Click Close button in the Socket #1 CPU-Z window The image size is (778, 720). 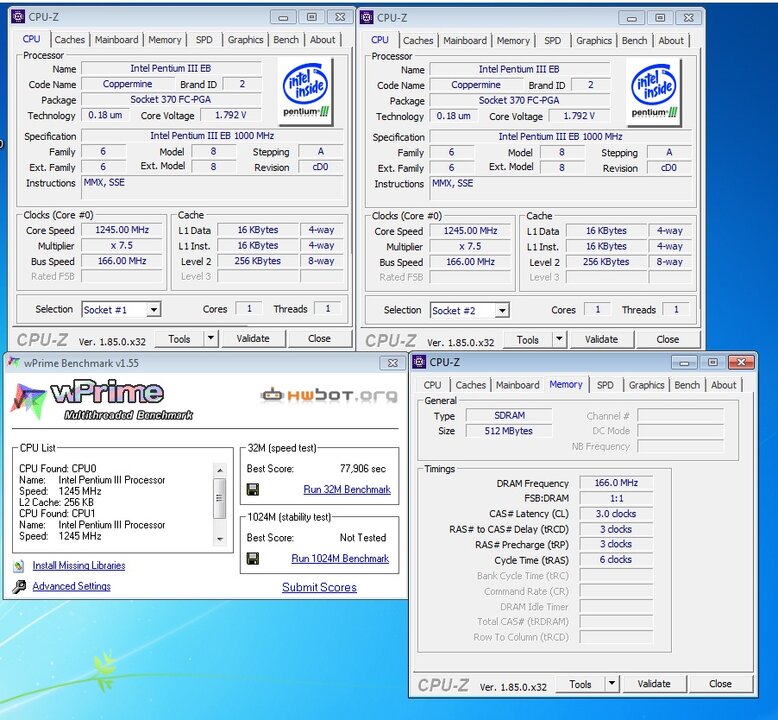[x=319, y=338]
